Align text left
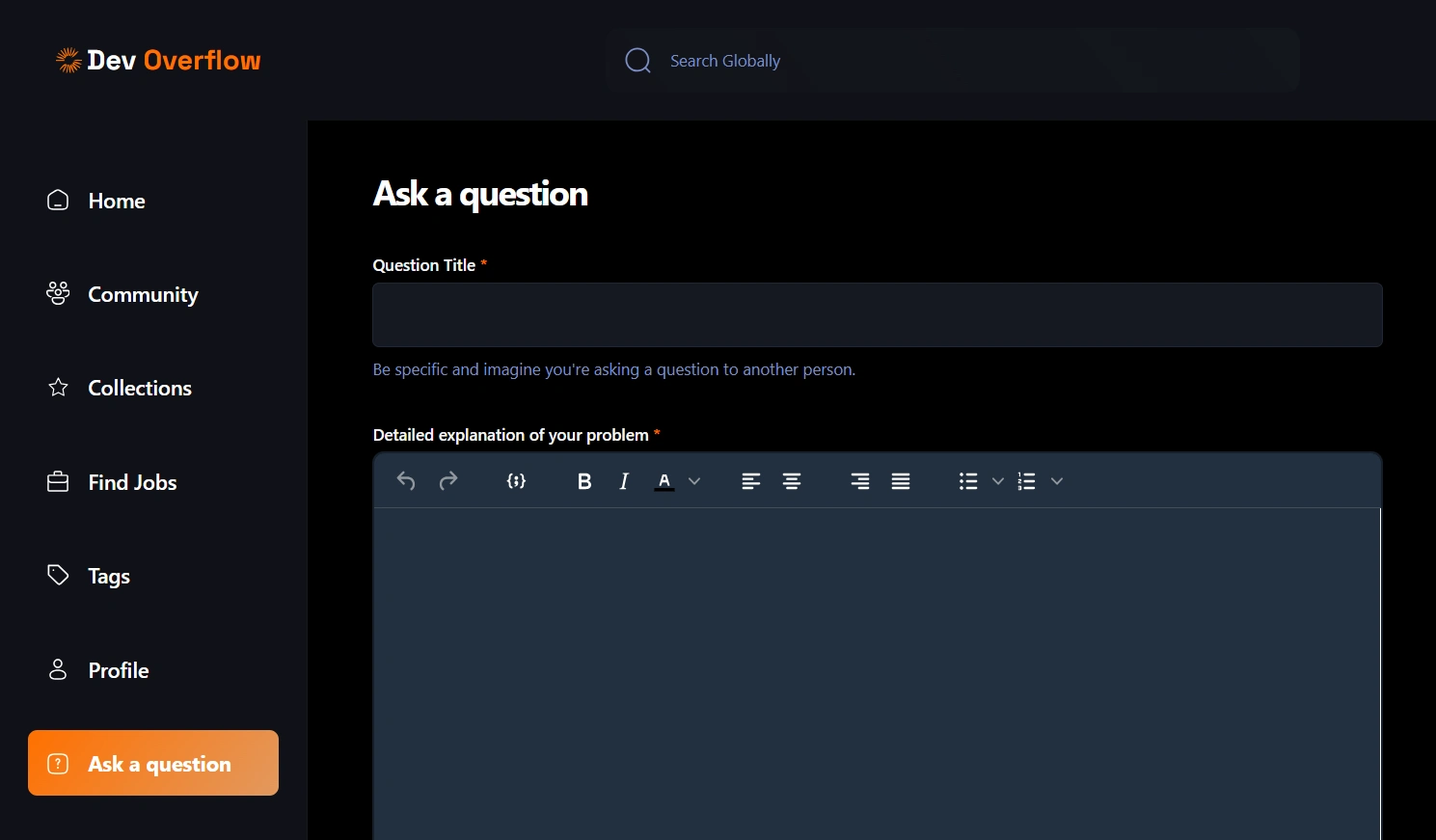The width and height of the screenshot is (1436, 840). 750,481
